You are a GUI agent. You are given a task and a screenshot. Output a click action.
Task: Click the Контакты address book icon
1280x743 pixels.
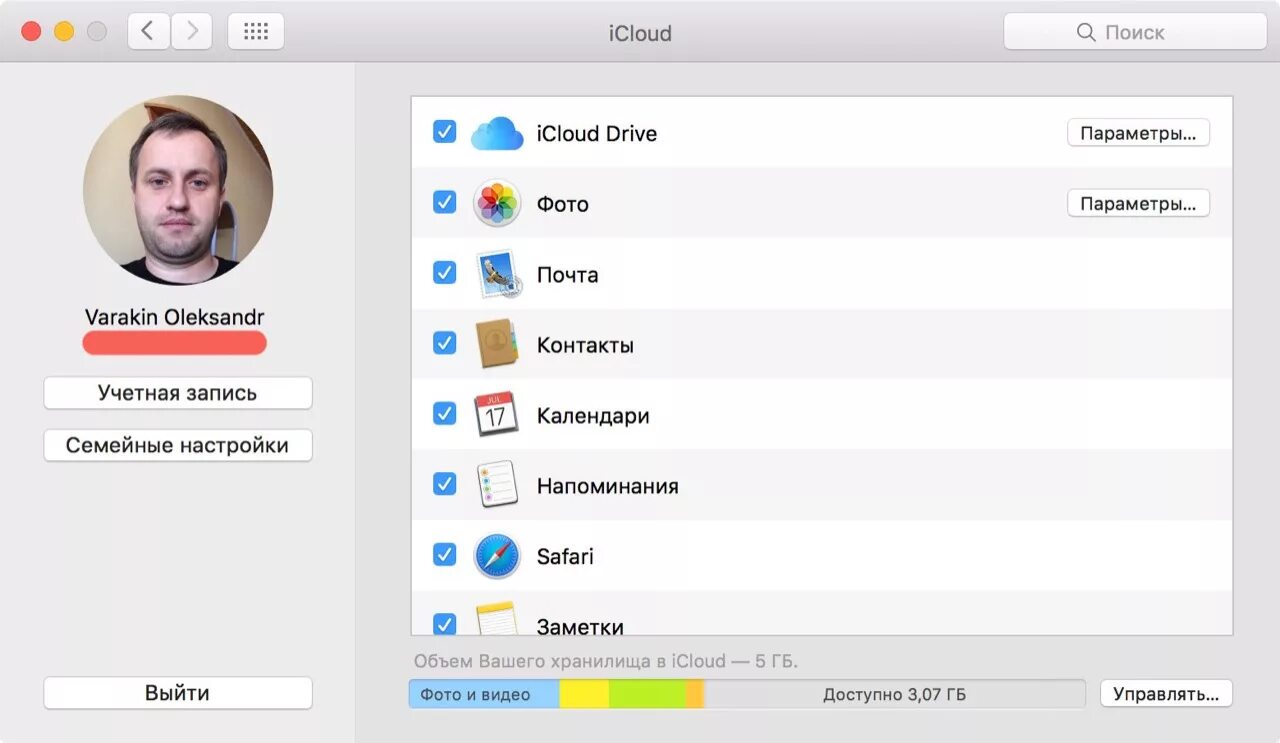pyautogui.click(x=497, y=344)
